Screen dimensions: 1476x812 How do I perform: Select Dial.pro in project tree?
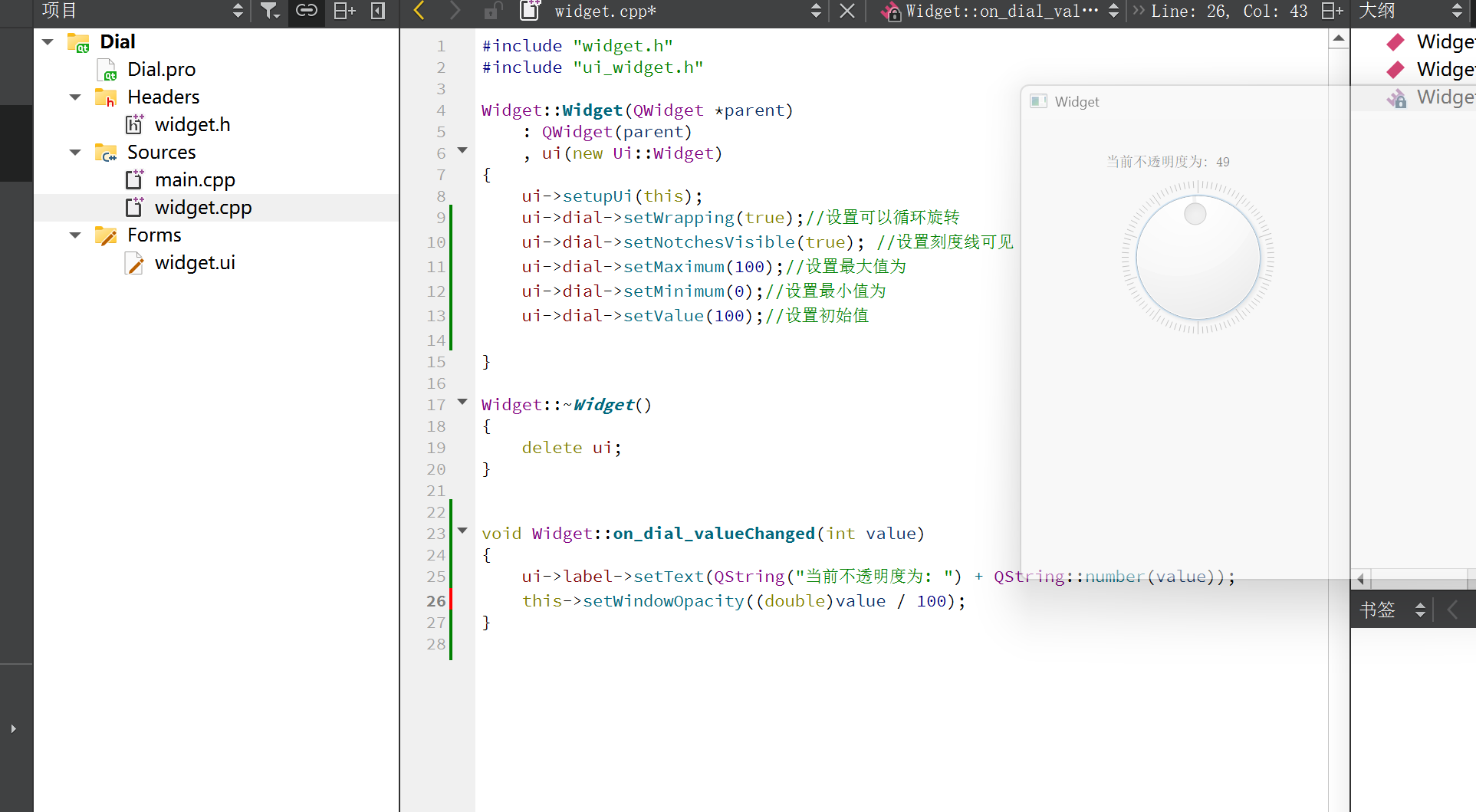[x=161, y=69]
